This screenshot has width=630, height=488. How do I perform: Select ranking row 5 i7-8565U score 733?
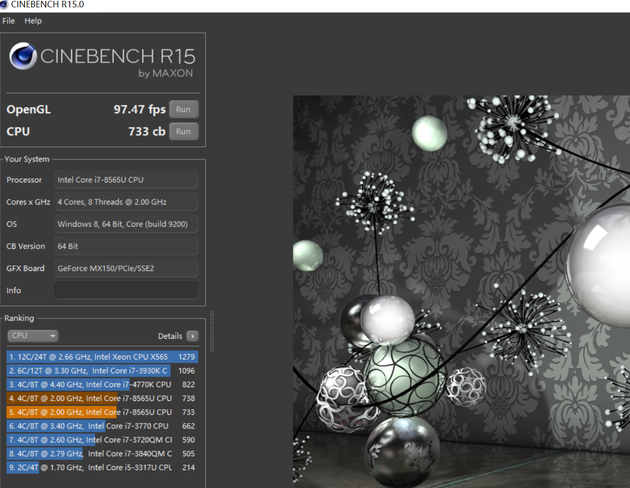point(102,412)
